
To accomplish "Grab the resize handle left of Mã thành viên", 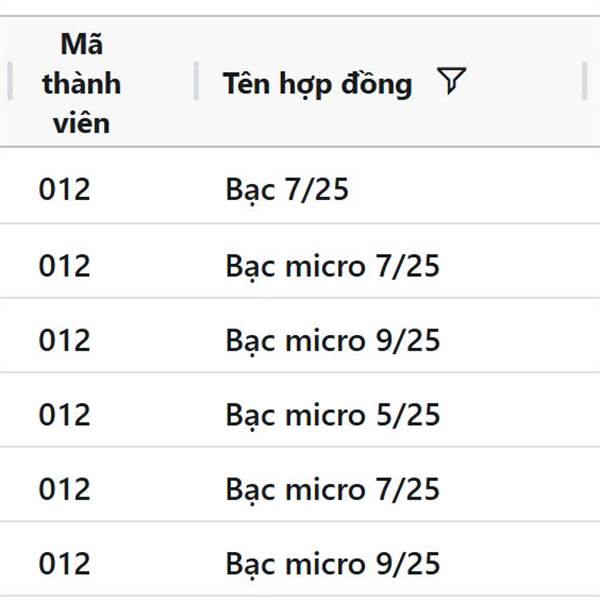I will [x=10, y=81].
